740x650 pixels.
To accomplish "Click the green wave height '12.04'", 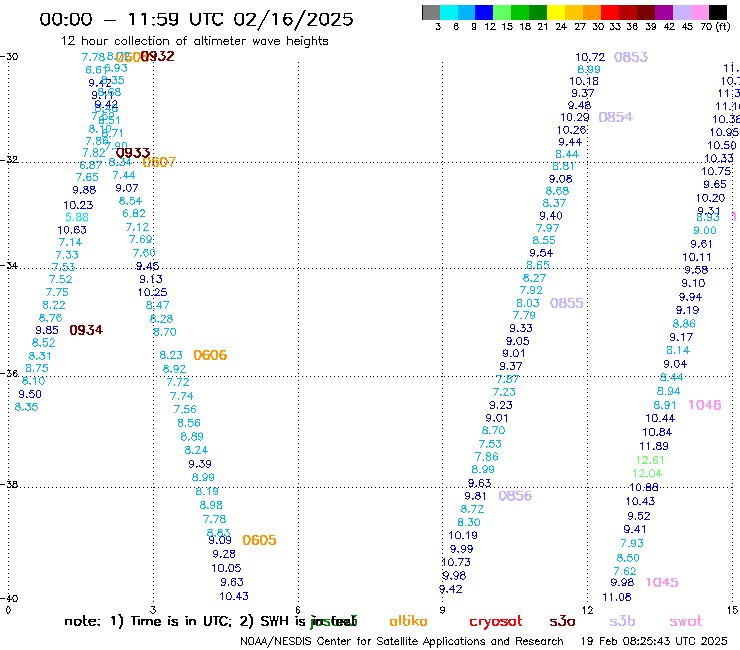I will (647, 473).
